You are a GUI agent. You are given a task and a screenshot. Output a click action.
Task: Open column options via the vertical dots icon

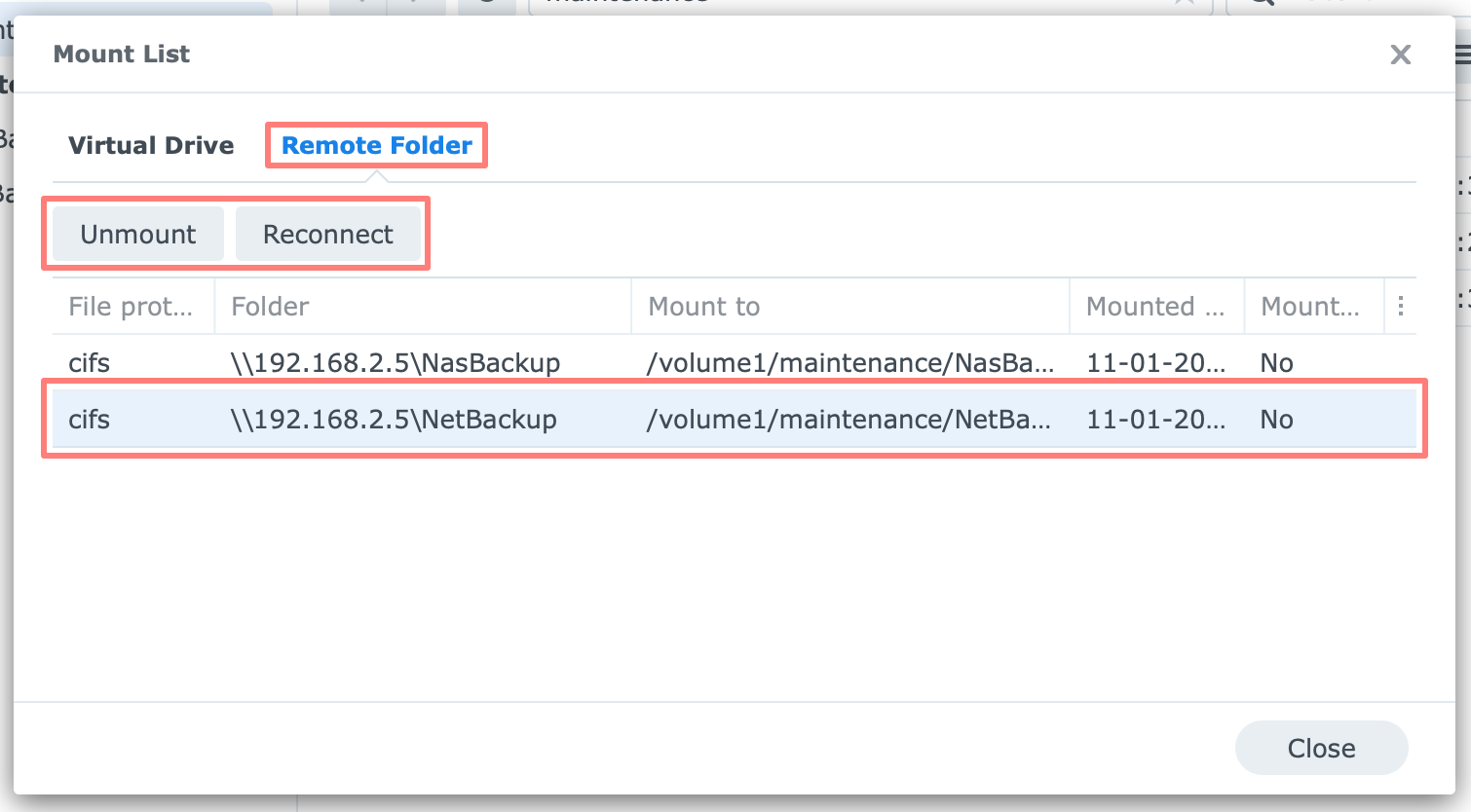coord(1401,306)
